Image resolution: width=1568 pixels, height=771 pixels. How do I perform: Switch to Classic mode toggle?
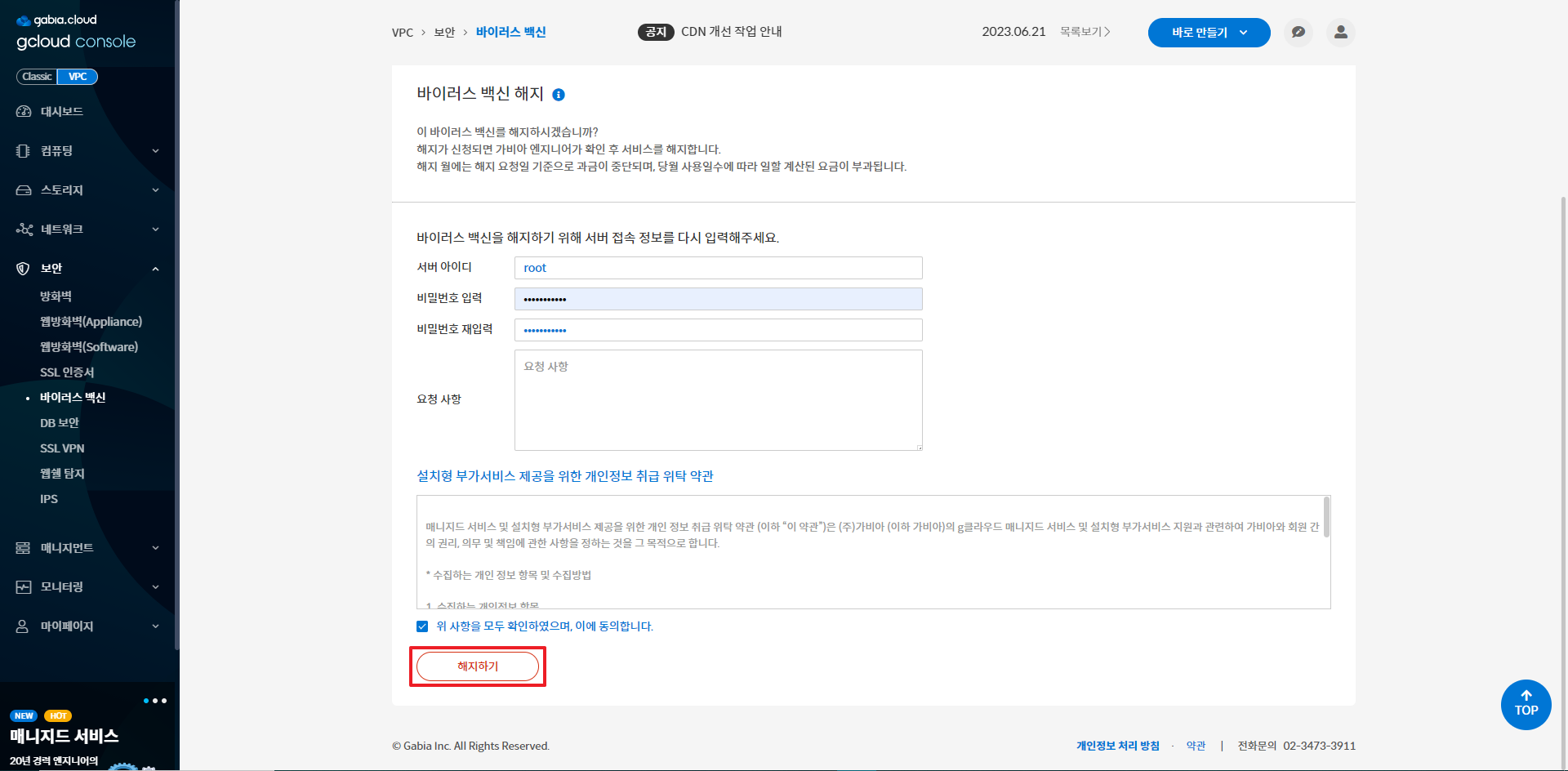[37, 77]
